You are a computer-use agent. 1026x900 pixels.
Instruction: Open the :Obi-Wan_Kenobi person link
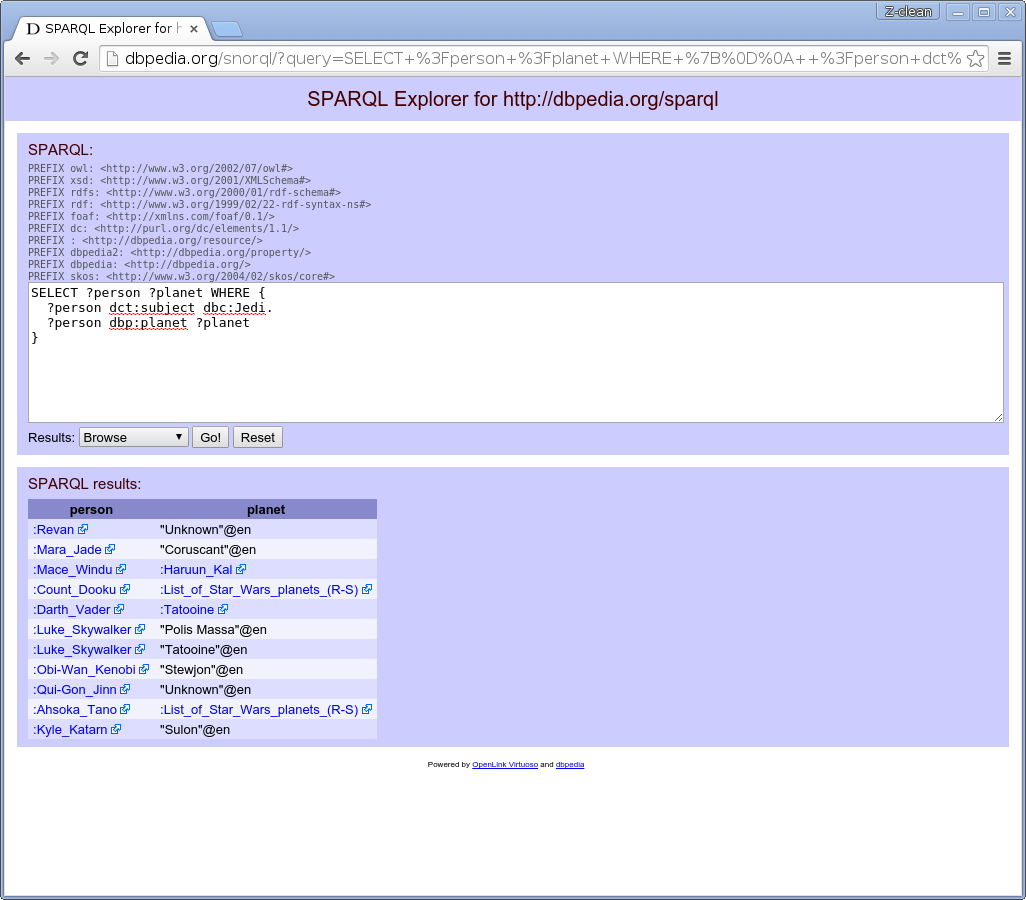(x=84, y=669)
